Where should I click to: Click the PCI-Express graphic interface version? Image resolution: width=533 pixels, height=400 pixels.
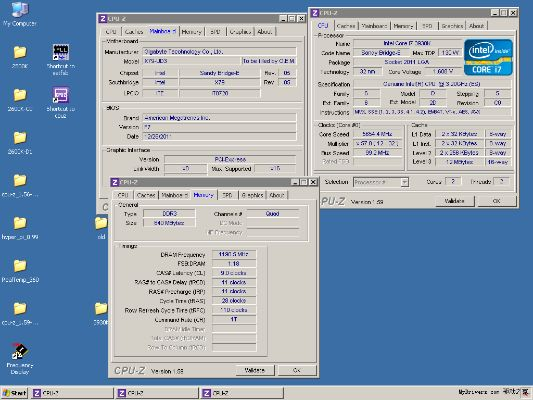pyautogui.click(x=230, y=159)
